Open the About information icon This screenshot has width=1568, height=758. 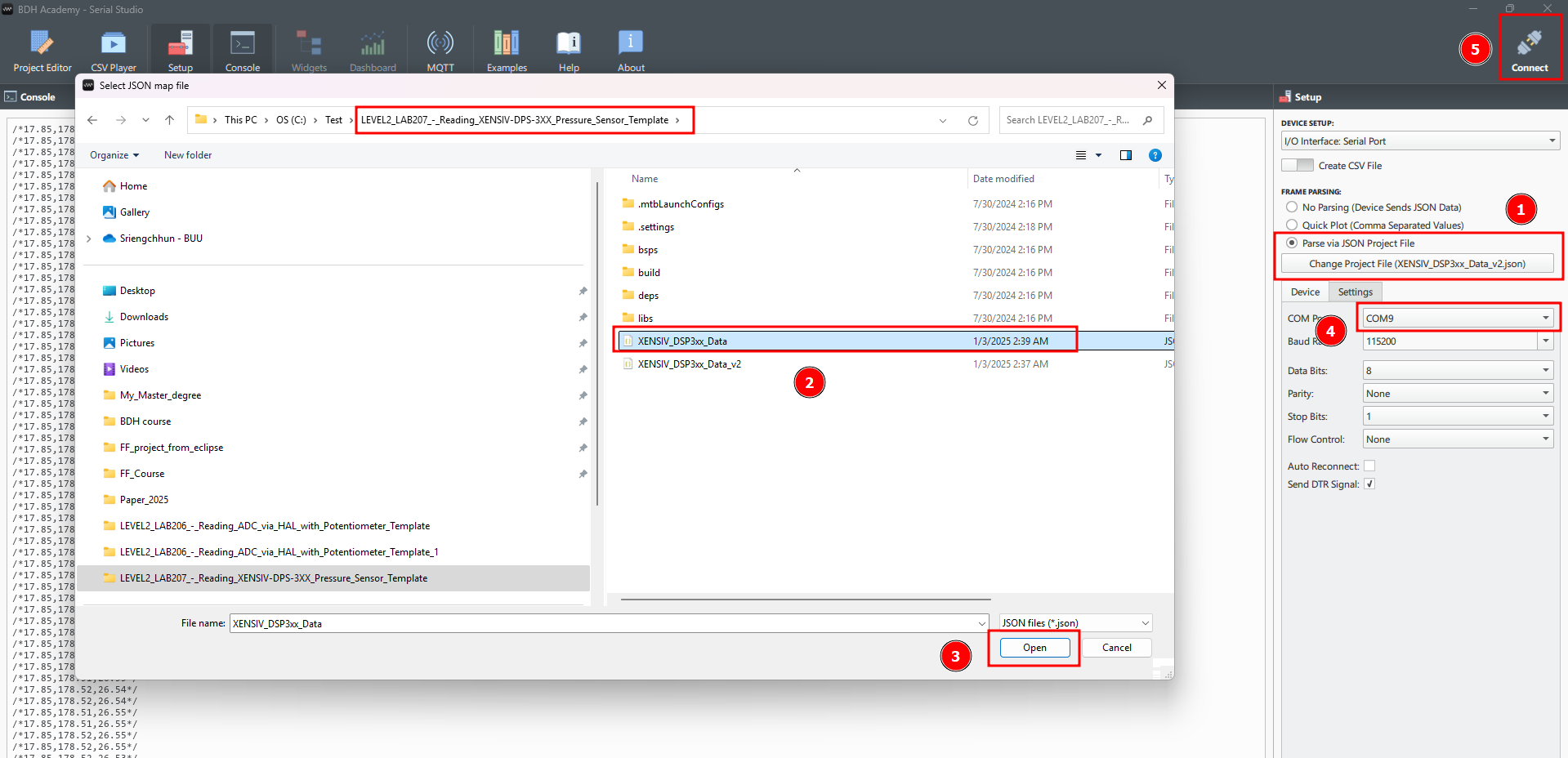pos(630,51)
